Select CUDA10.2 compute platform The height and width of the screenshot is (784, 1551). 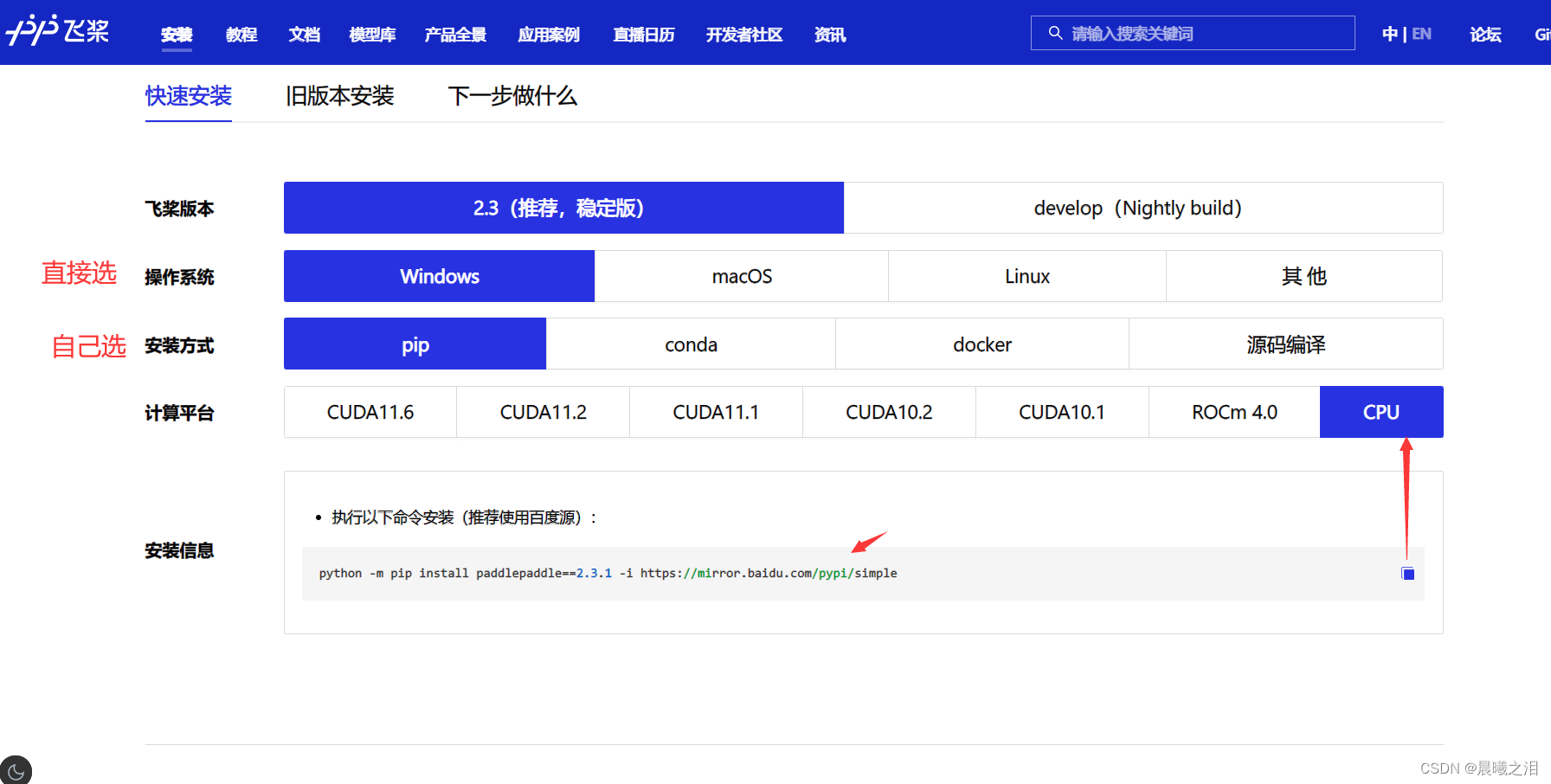tap(889, 412)
